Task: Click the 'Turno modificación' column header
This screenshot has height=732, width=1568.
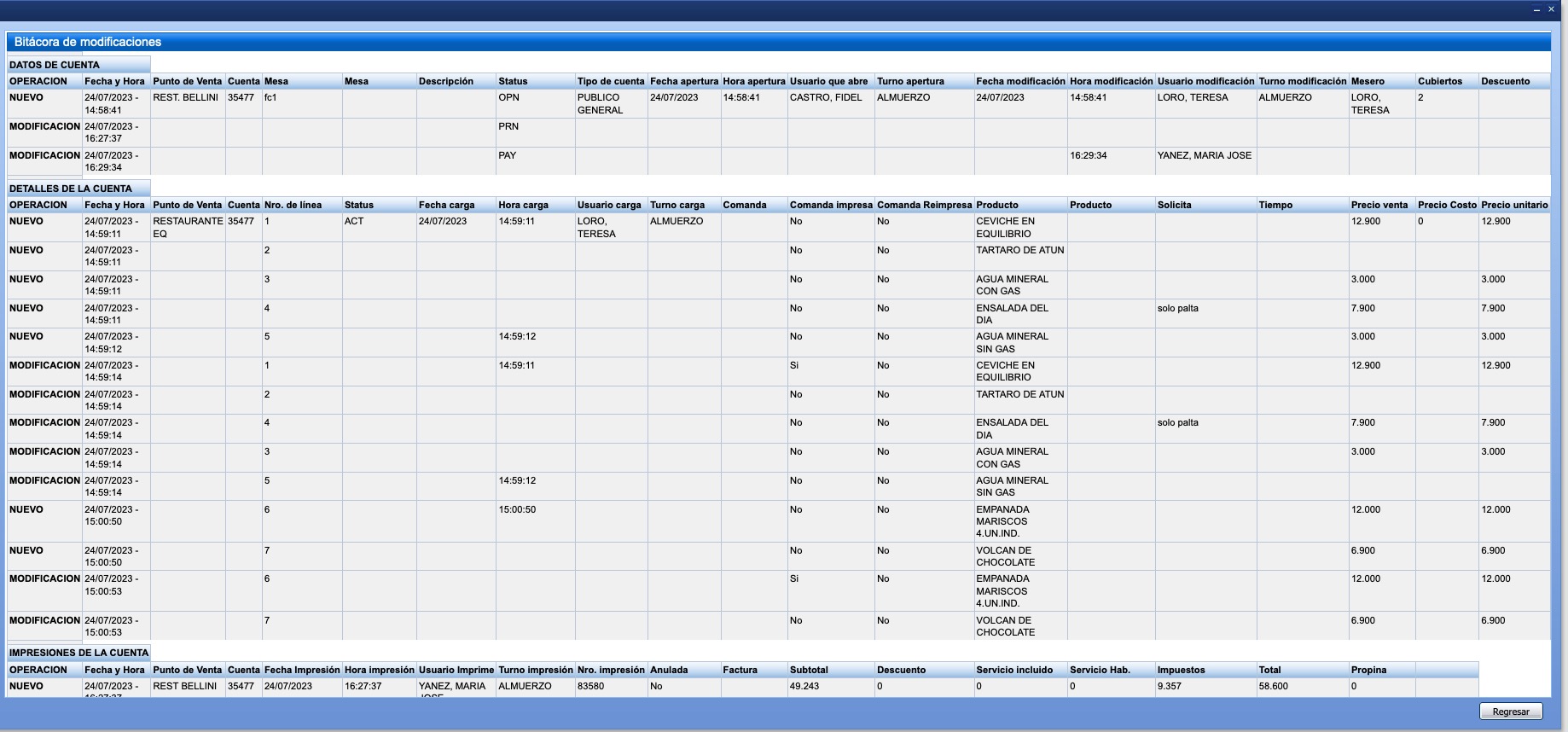Action: pos(1303,81)
